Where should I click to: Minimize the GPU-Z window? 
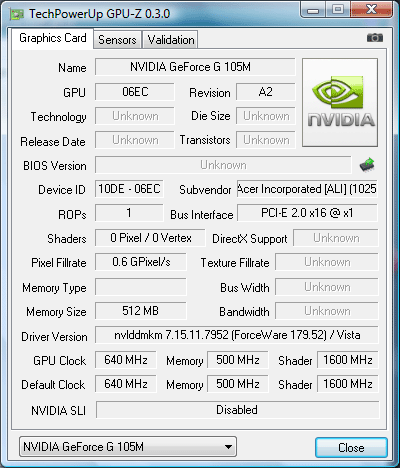[x=313, y=10]
